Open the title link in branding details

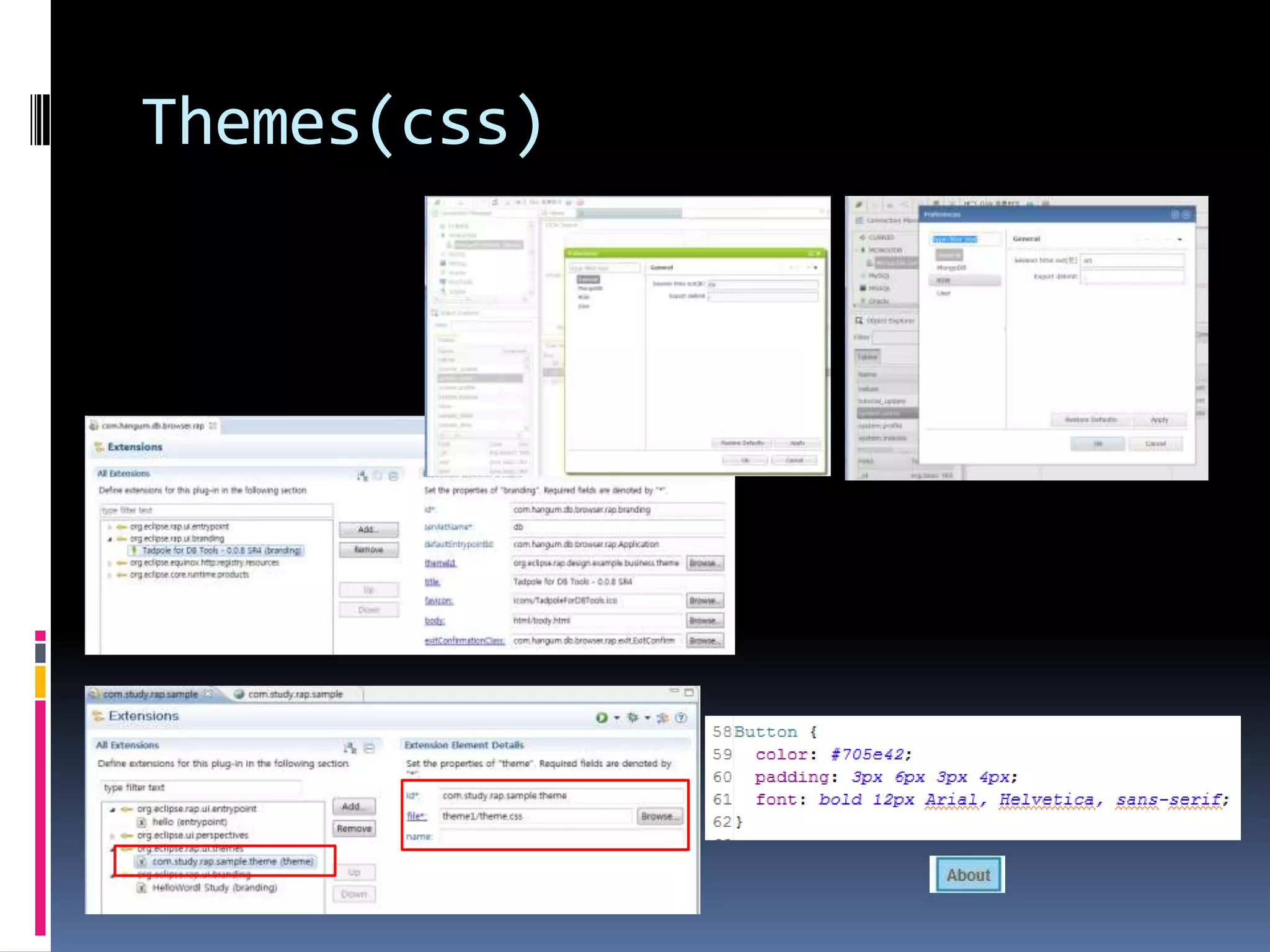[x=432, y=582]
